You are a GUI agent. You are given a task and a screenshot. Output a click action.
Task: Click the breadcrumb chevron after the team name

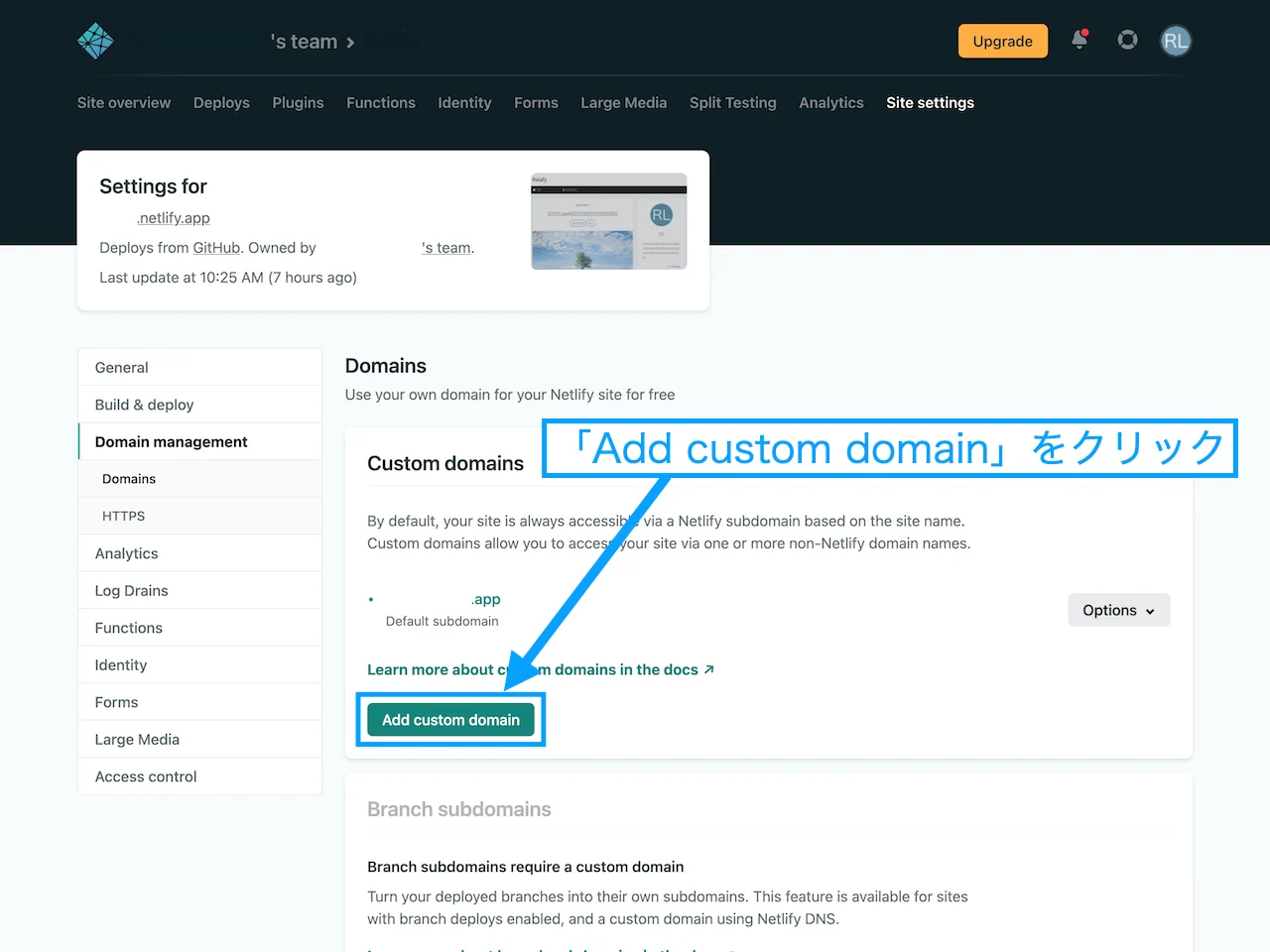(x=348, y=43)
